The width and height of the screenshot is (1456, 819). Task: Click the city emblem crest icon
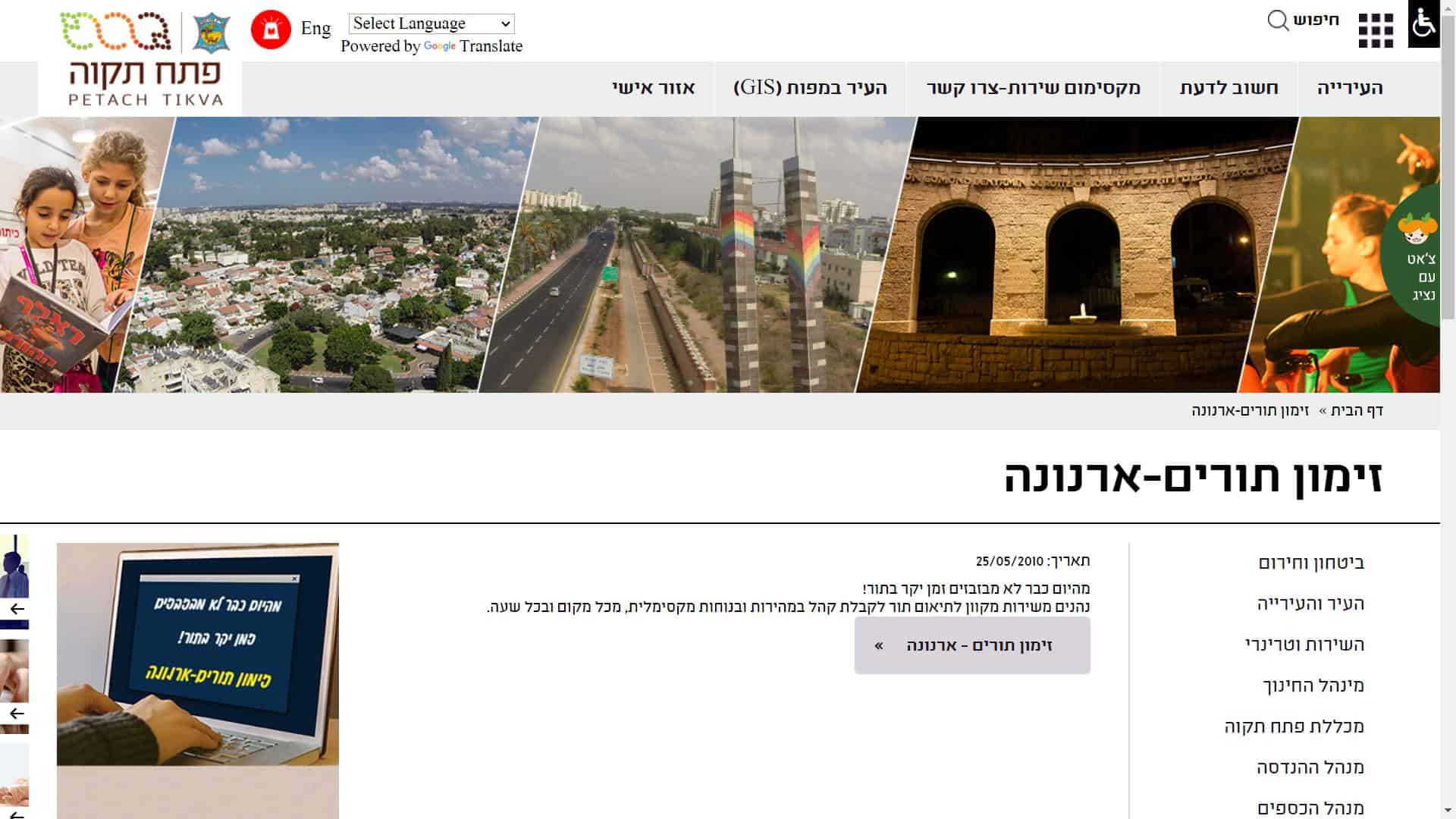(212, 32)
